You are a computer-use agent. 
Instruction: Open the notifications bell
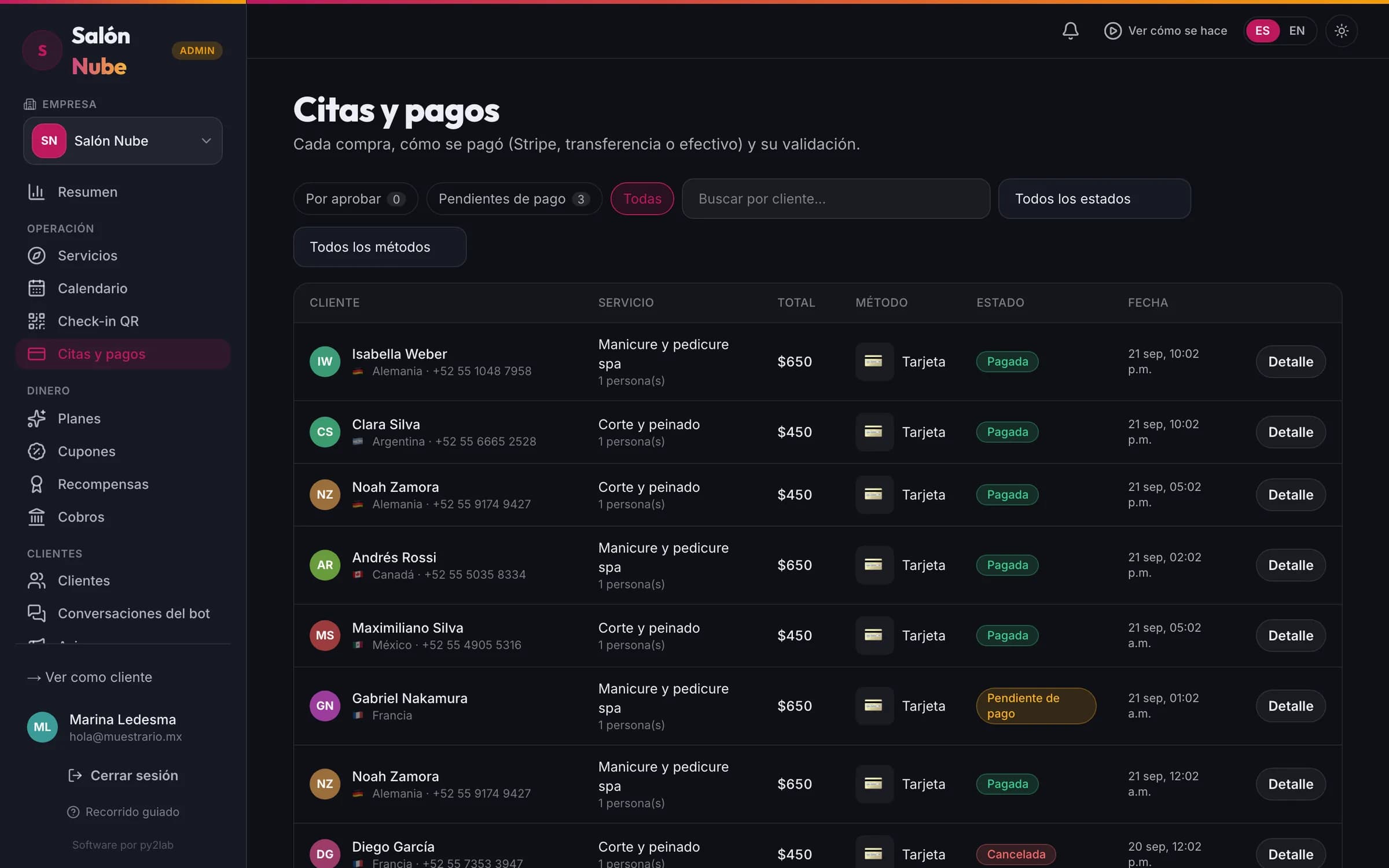click(x=1070, y=31)
